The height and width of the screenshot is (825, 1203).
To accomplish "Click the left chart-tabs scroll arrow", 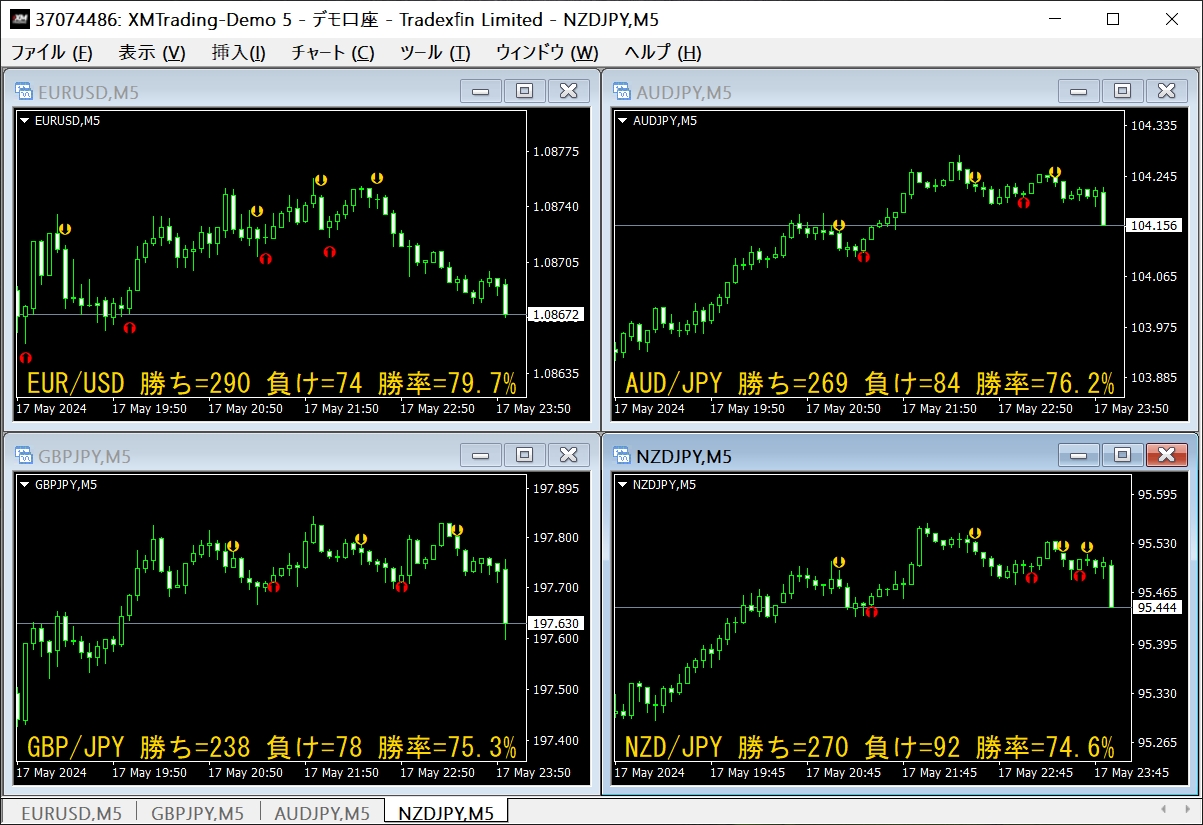I will coord(1161,809).
